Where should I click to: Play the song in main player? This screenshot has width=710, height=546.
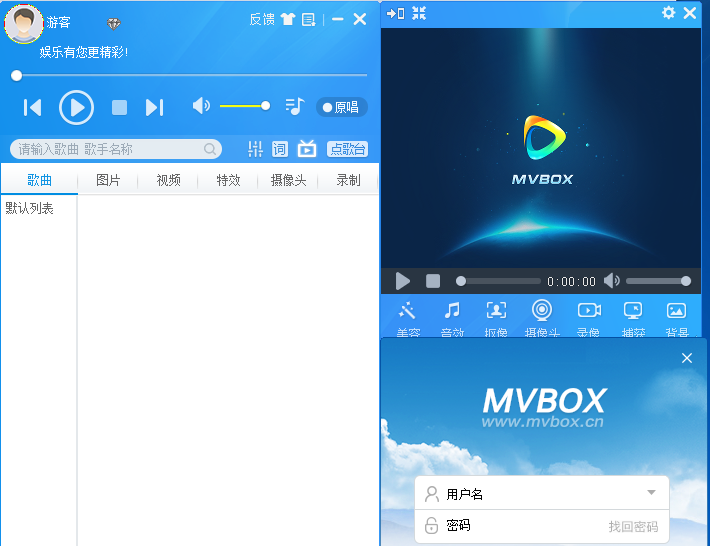point(77,108)
